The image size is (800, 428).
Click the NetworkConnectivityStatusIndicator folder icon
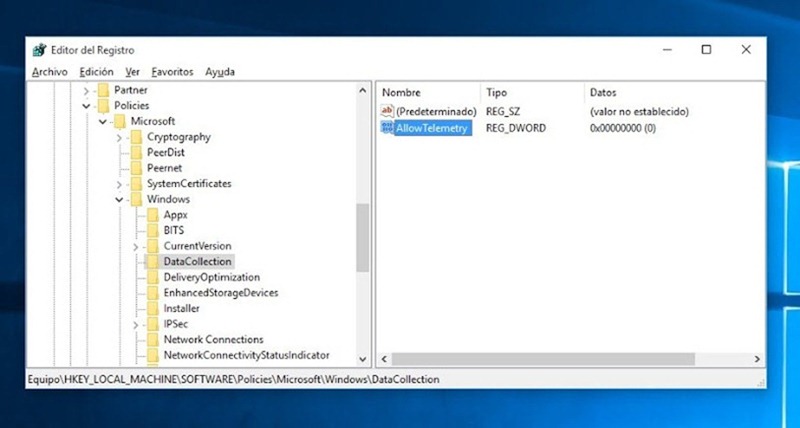pyautogui.click(x=153, y=356)
